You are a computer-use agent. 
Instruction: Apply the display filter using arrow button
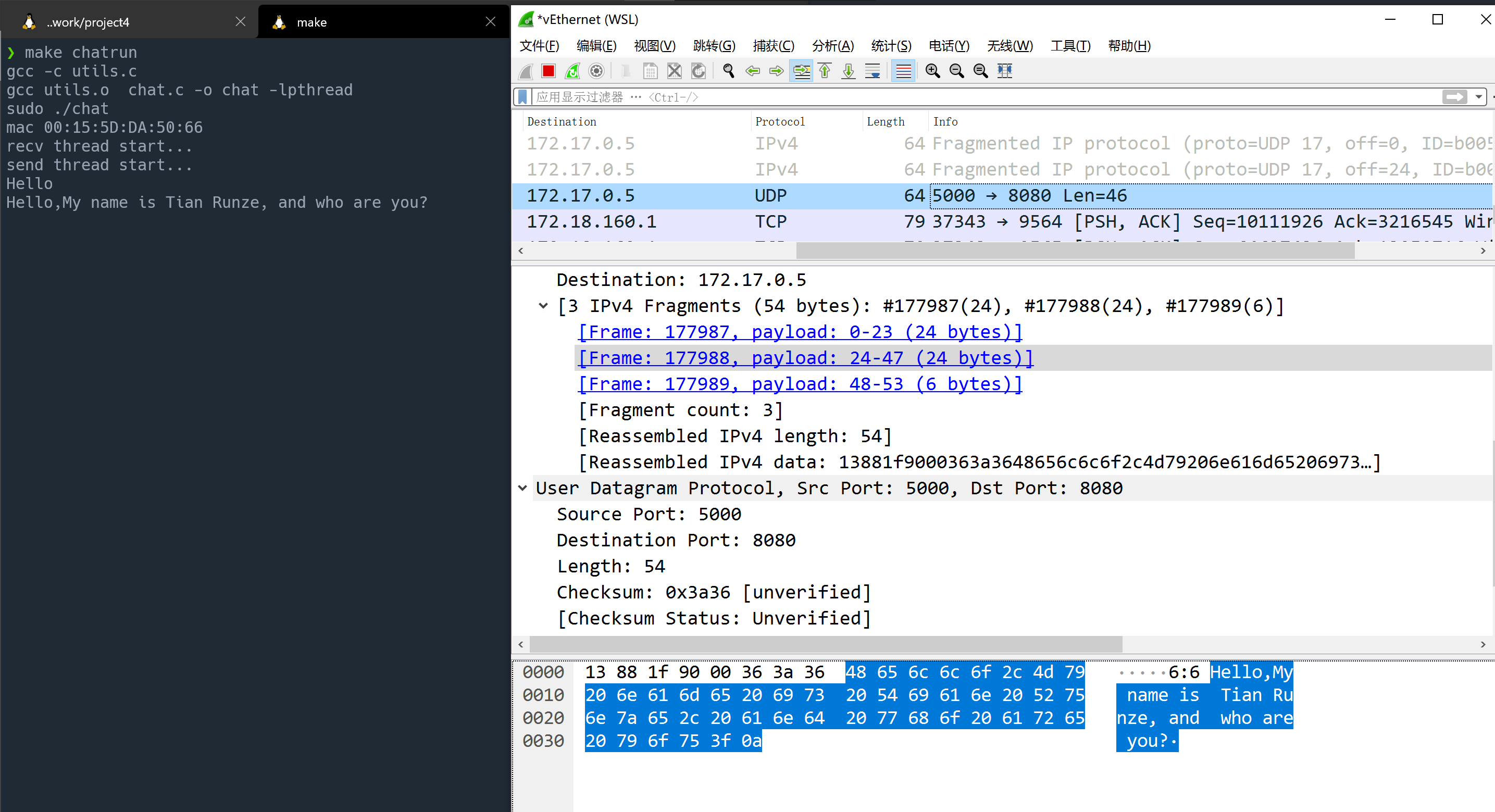[x=1454, y=97]
